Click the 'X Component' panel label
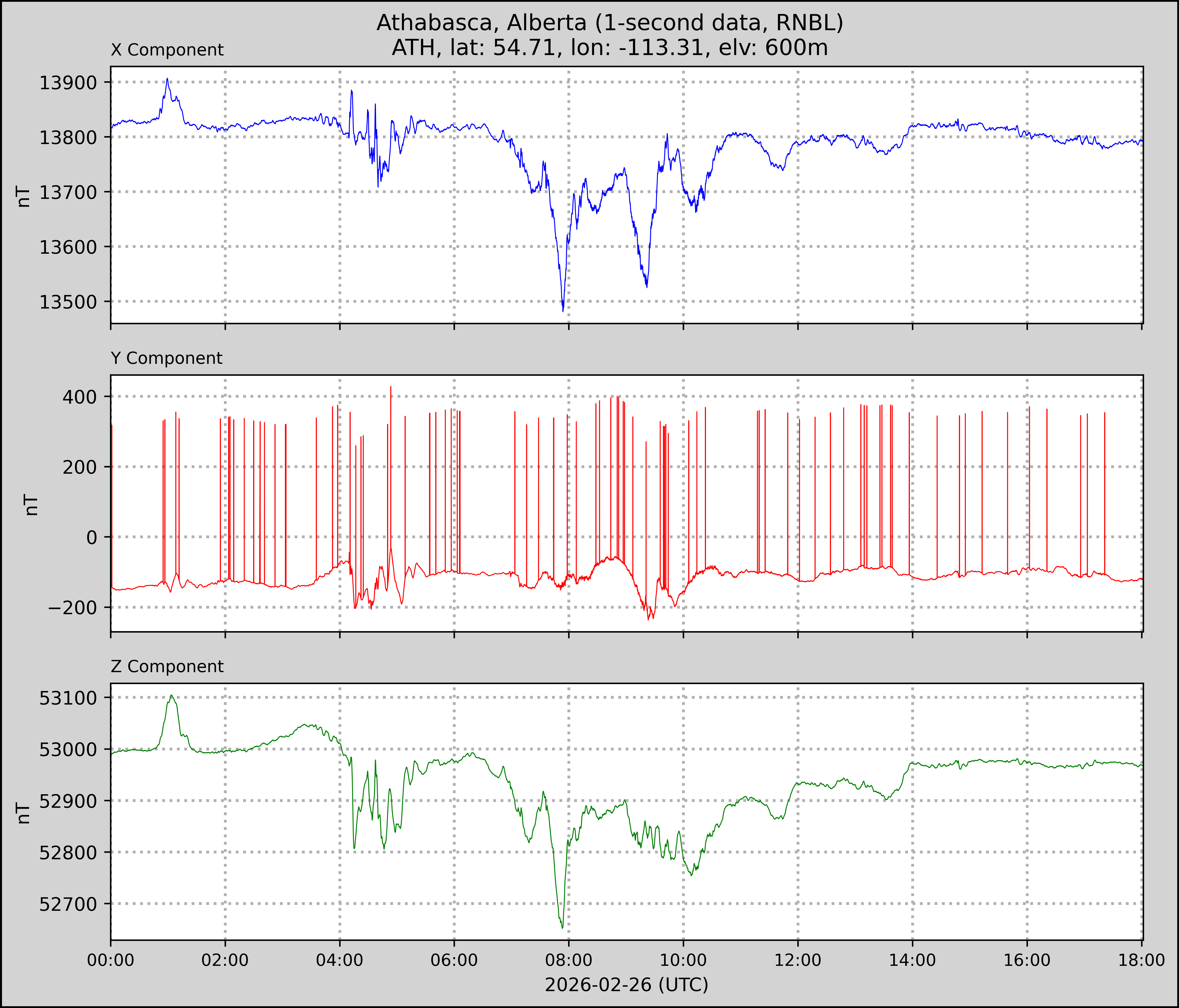Viewport: 1179px width, 1008px height. click(167, 50)
